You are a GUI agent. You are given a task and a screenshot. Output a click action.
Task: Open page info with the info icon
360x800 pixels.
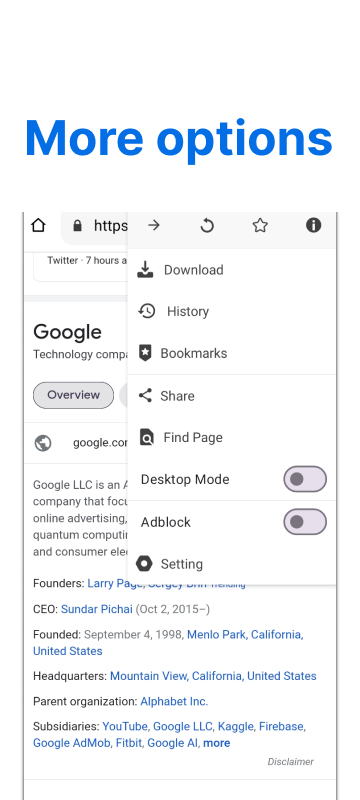(313, 225)
